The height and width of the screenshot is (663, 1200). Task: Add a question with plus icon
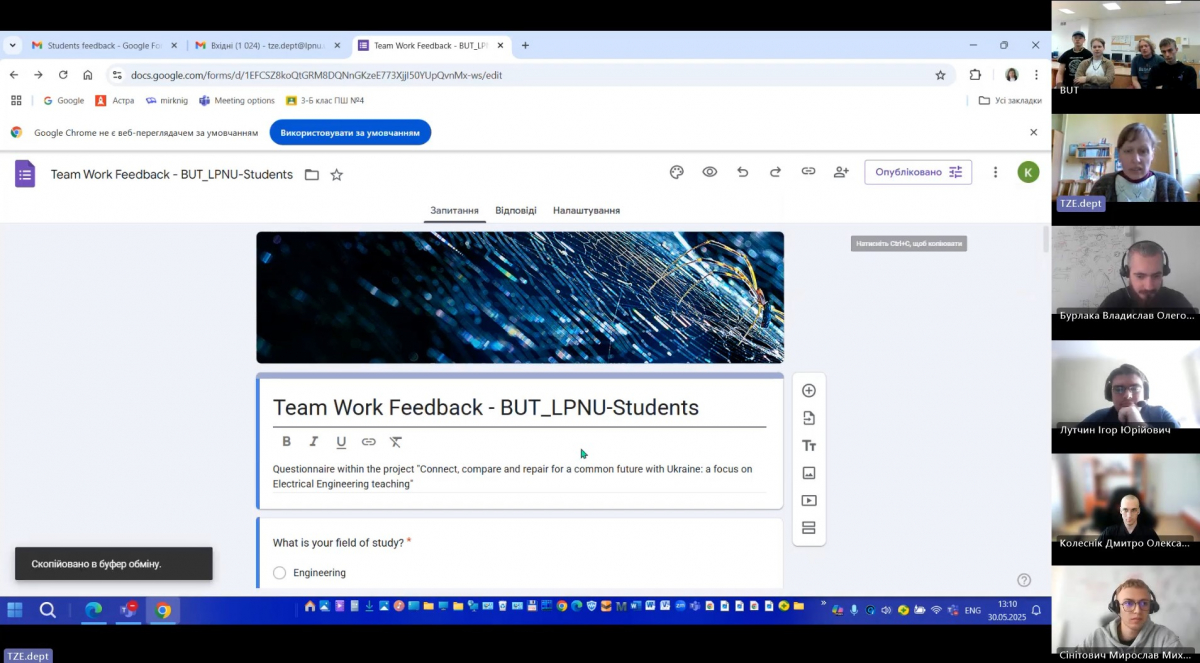pyautogui.click(x=809, y=391)
